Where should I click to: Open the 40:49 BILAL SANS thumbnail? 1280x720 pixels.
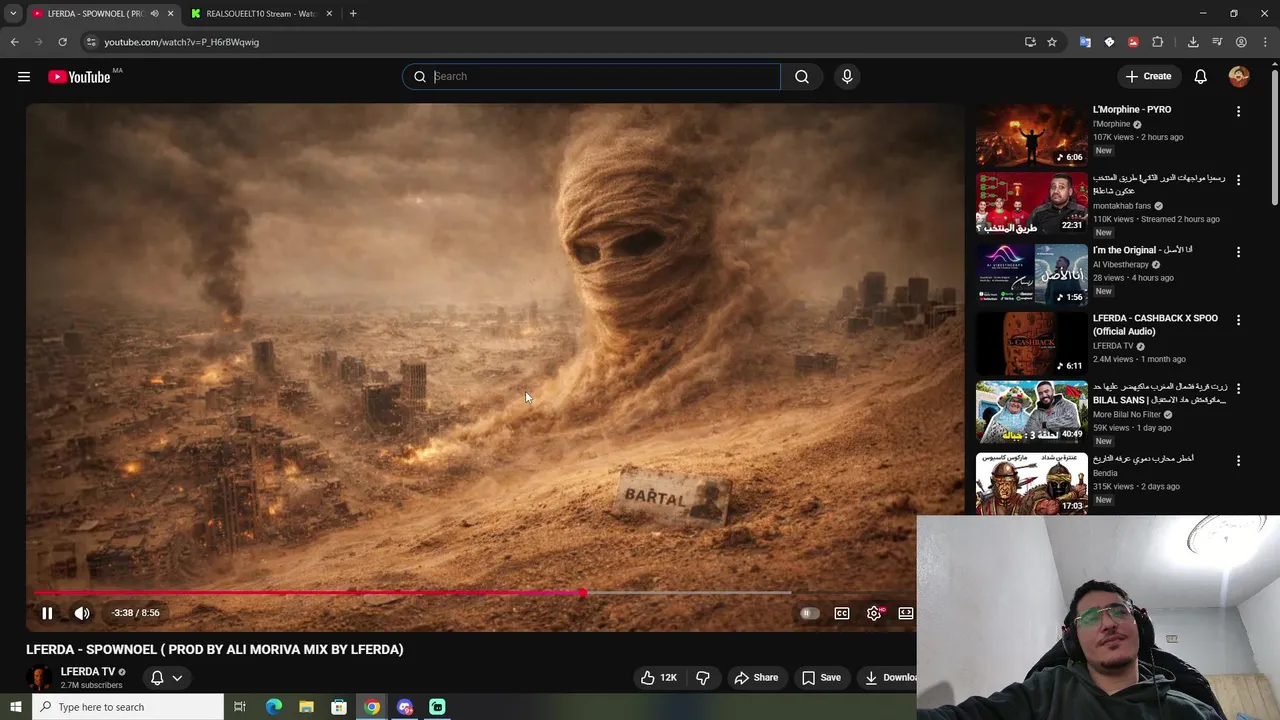[x=1031, y=412]
